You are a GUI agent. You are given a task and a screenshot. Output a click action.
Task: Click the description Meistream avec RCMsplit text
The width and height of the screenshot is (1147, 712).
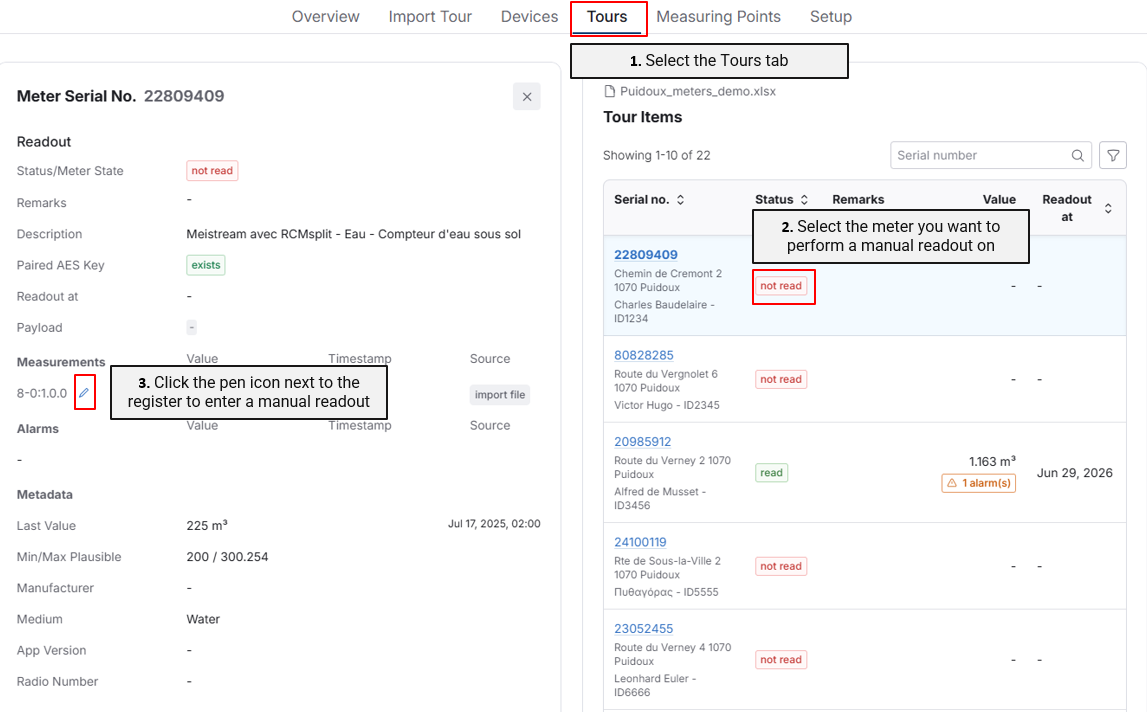tap(353, 234)
